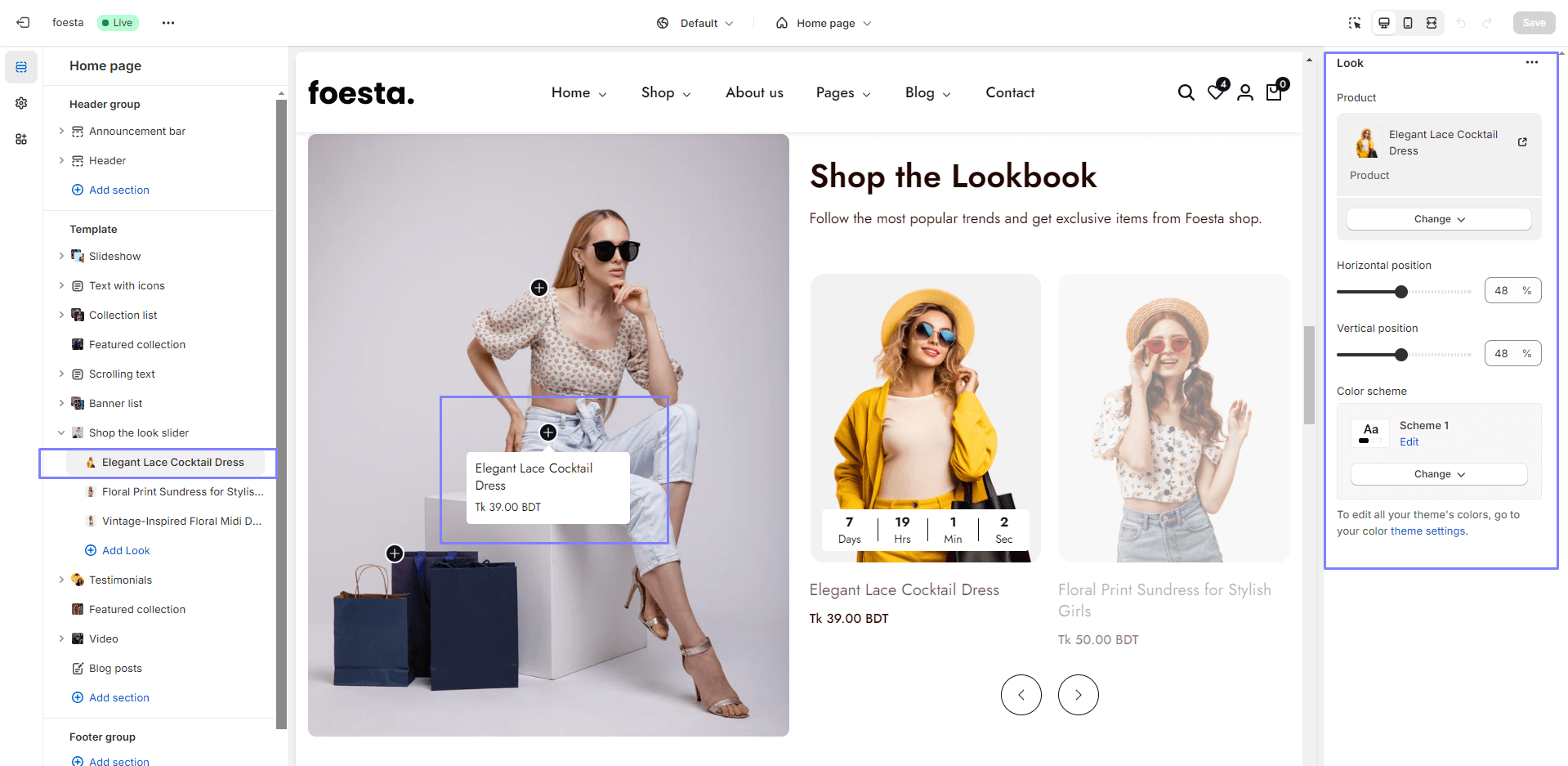Adjust the Horizontal position slider handle
The image size is (1568, 766).
1401,291
